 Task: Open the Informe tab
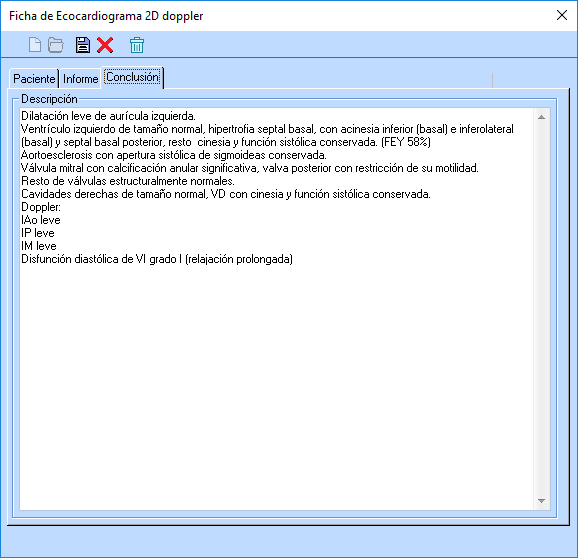(x=80, y=79)
